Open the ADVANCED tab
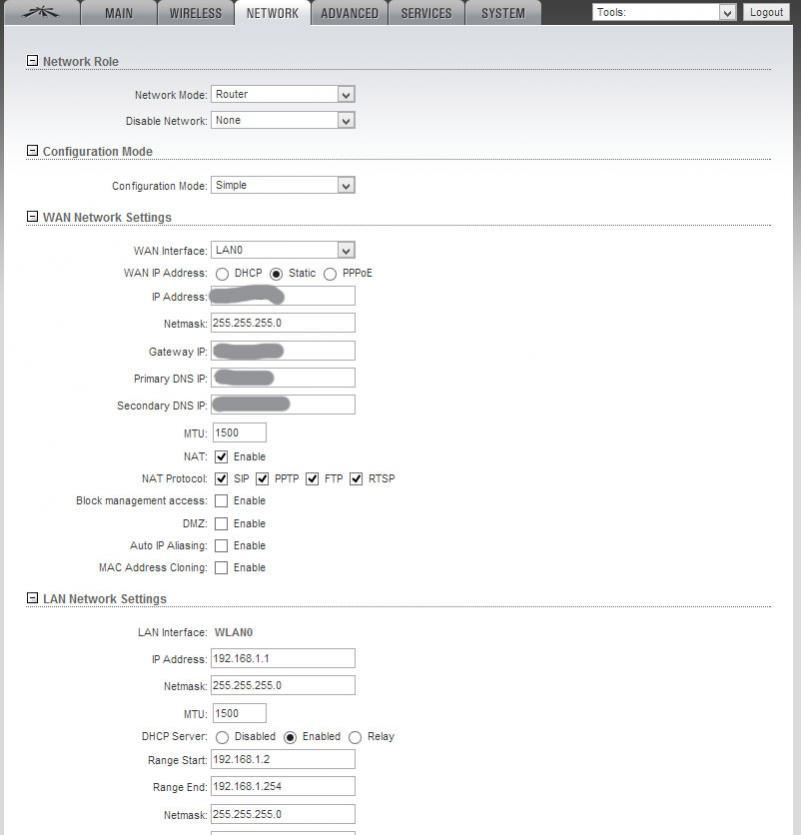This screenshot has height=835, width=801. coord(349,13)
